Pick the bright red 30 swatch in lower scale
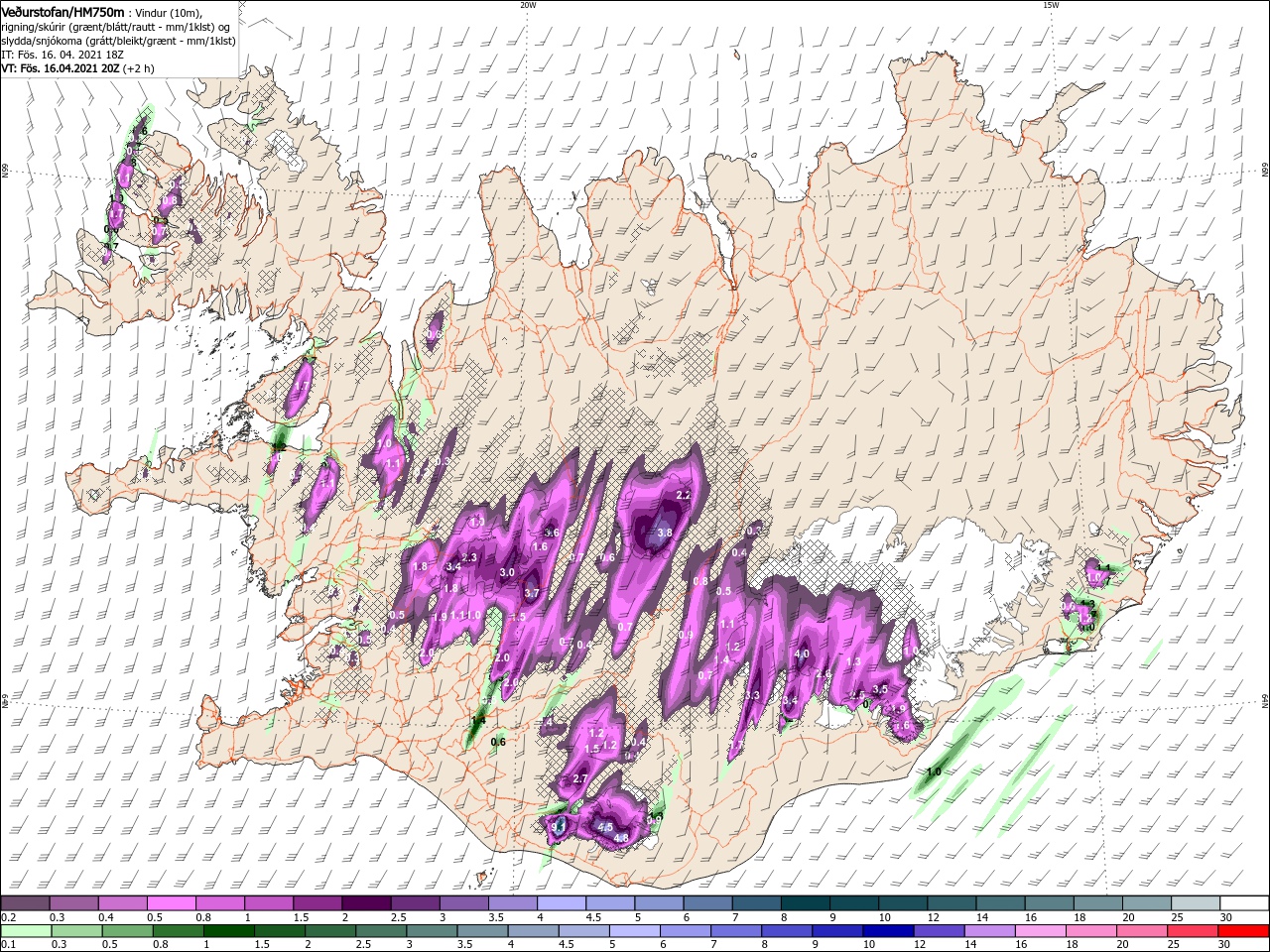This screenshot has width=1270, height=952. tap(1244, 931)
